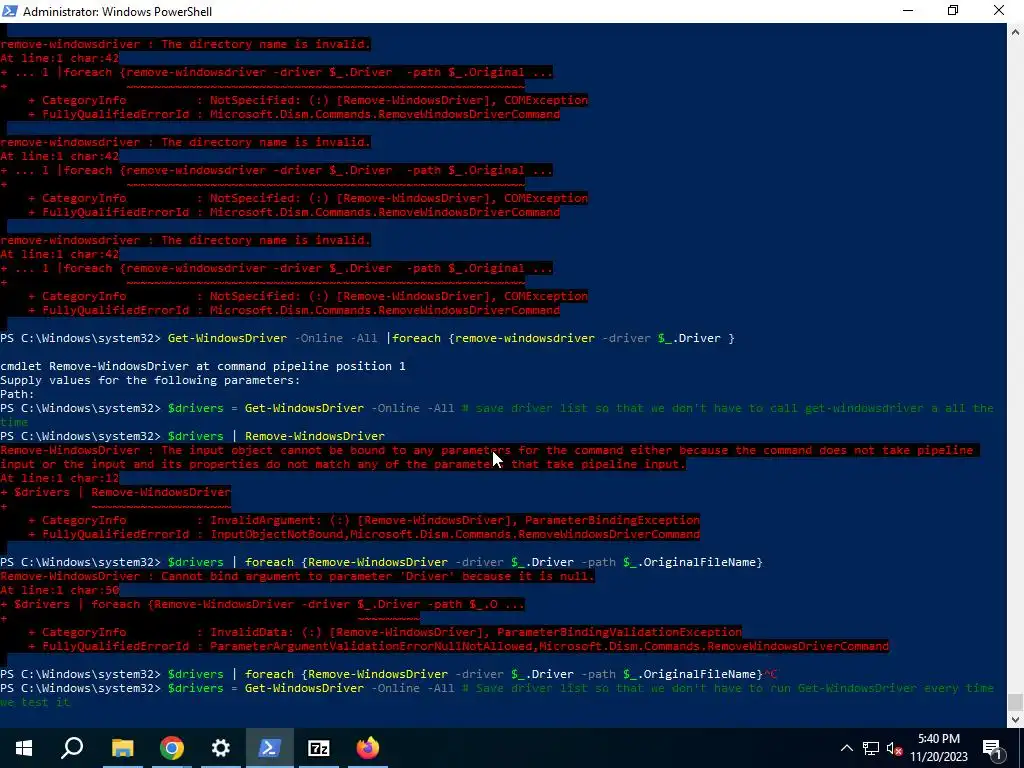
Task: Open Settings gear in taskbar
Action: [221, 748]
